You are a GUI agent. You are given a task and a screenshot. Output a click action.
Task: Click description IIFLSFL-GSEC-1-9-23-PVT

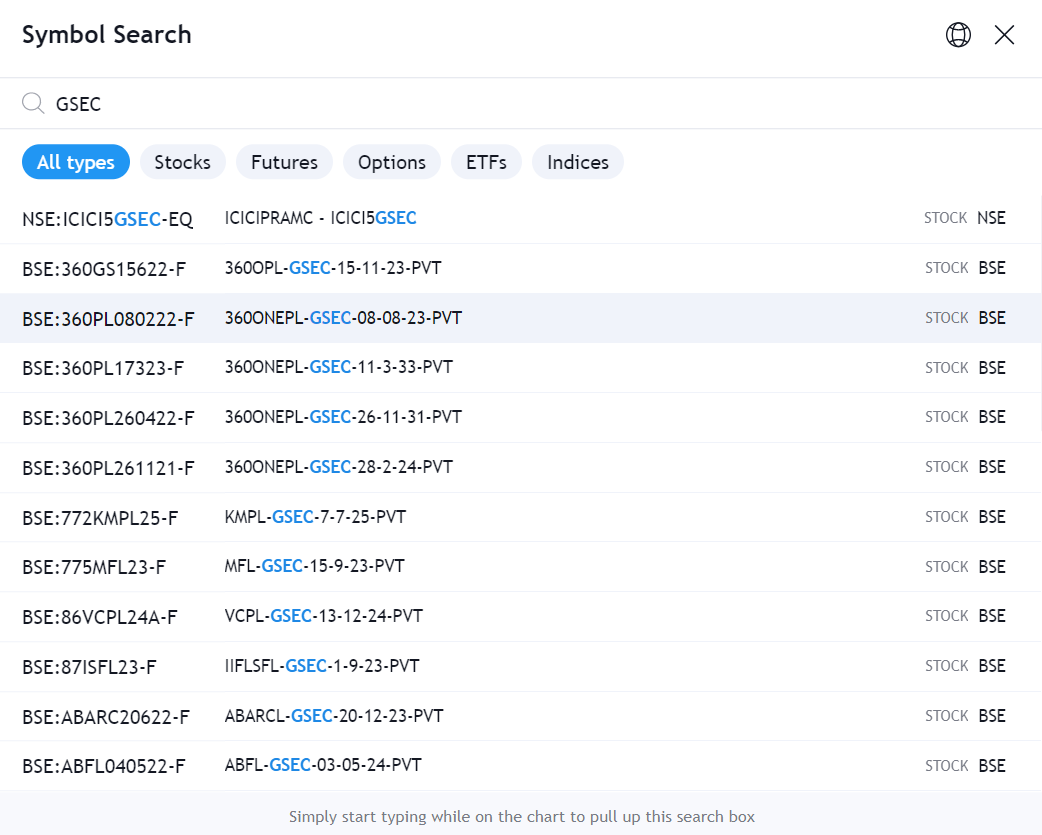(x=322, y=666)
